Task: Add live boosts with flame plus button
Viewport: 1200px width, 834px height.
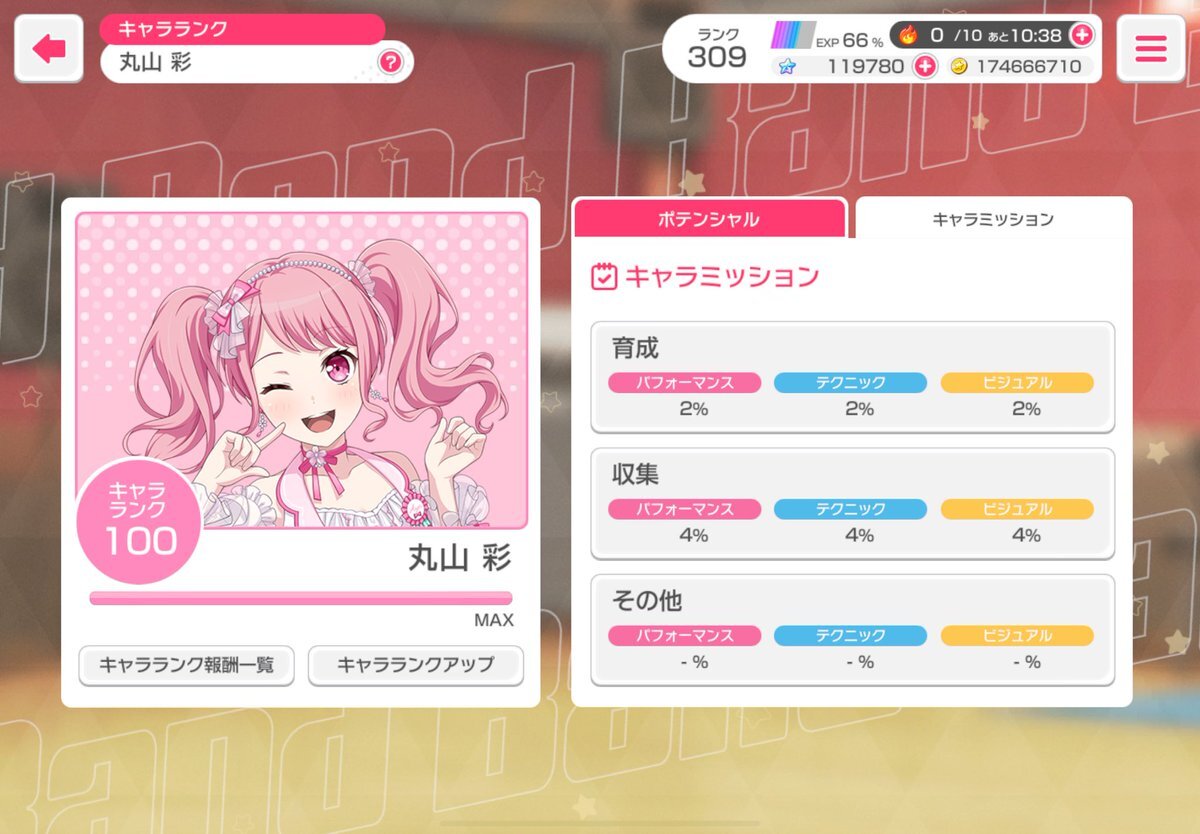Action: (x=1081, y=35)
